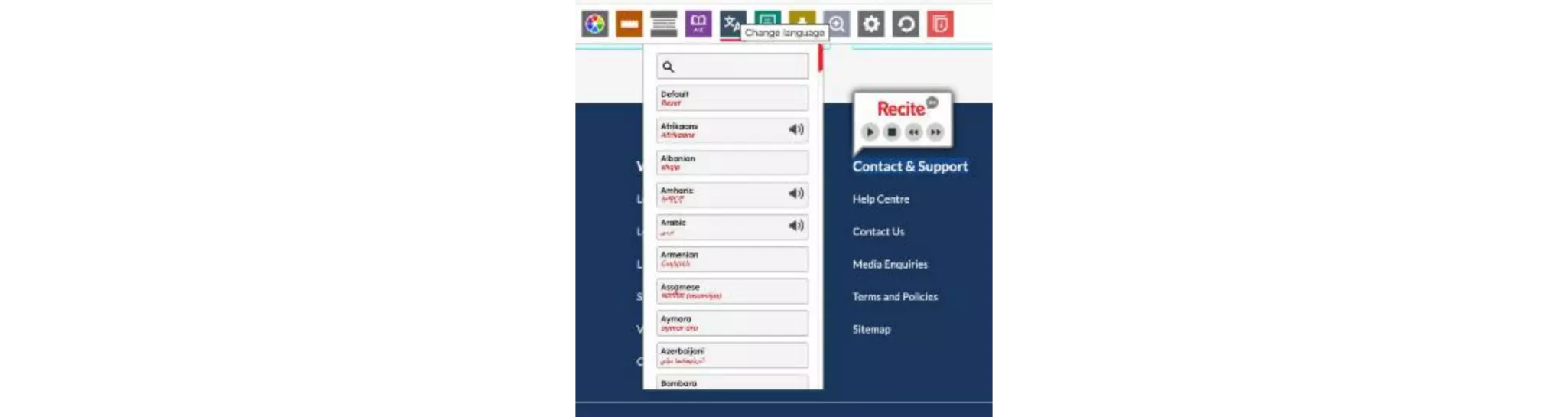Select Default language reset option
The width and height of the screenshot is (1568, 417).
tap(732, 98)
